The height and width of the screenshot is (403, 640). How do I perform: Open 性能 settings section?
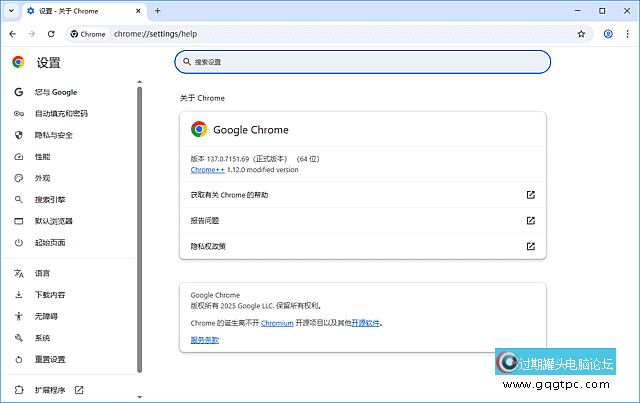(42, 157)
